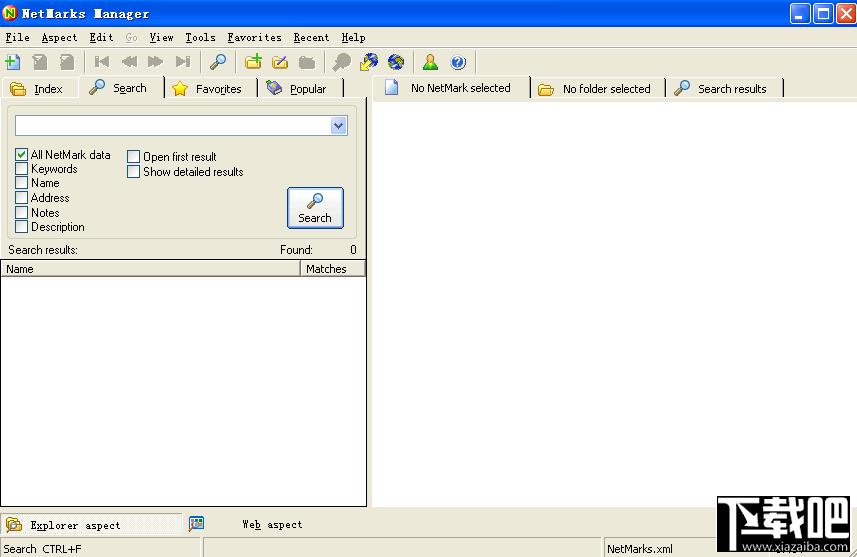Click the large Search button
Viewport: 857px width, 557px height.
315,208
